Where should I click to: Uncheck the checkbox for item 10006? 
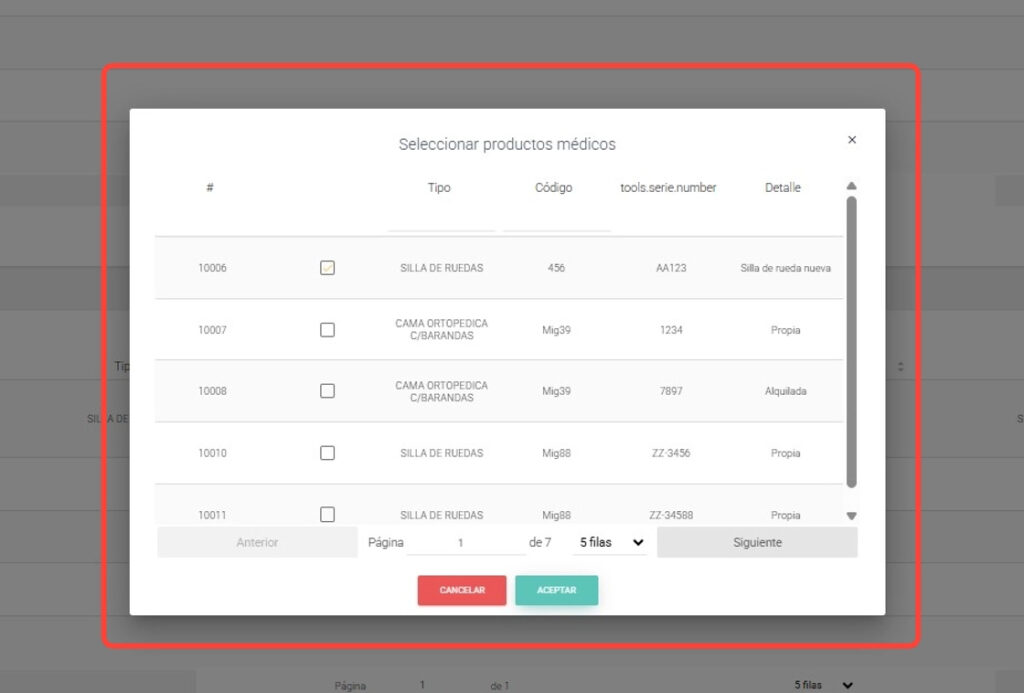point(327,268)
